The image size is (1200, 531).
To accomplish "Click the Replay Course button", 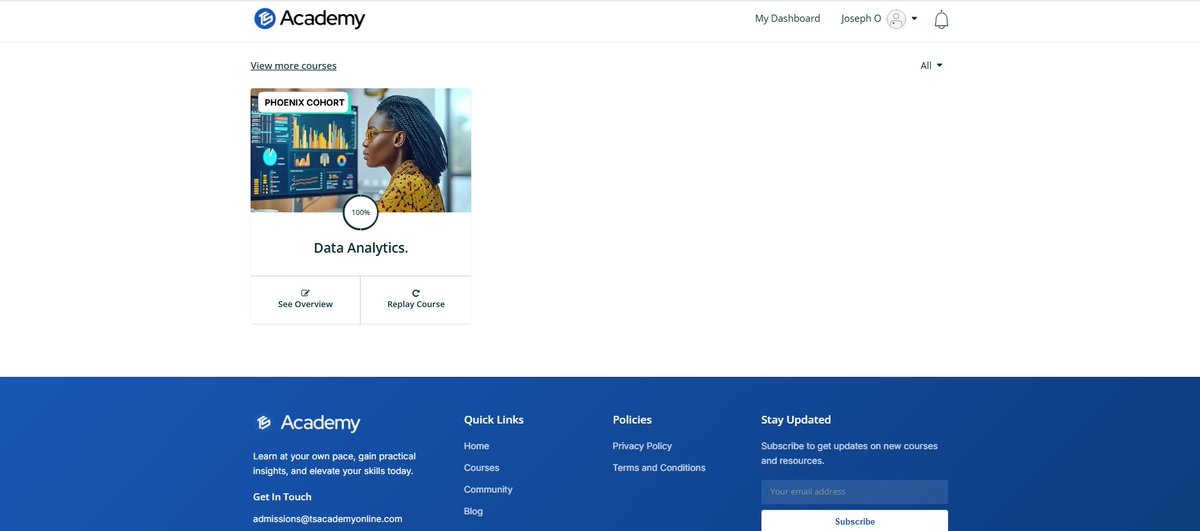I will tap(416, 299).
